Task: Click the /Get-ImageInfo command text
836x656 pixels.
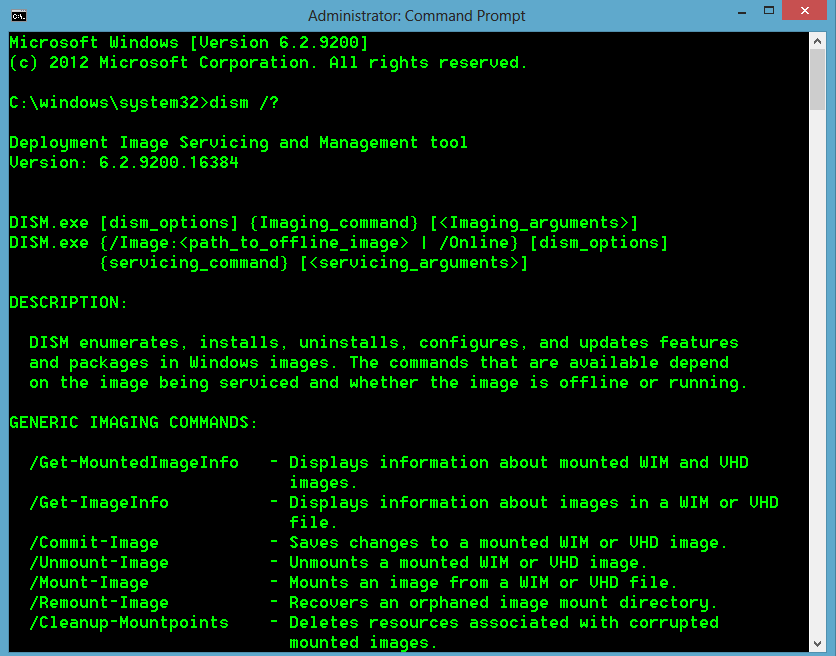Action: [x=98, y=502]
